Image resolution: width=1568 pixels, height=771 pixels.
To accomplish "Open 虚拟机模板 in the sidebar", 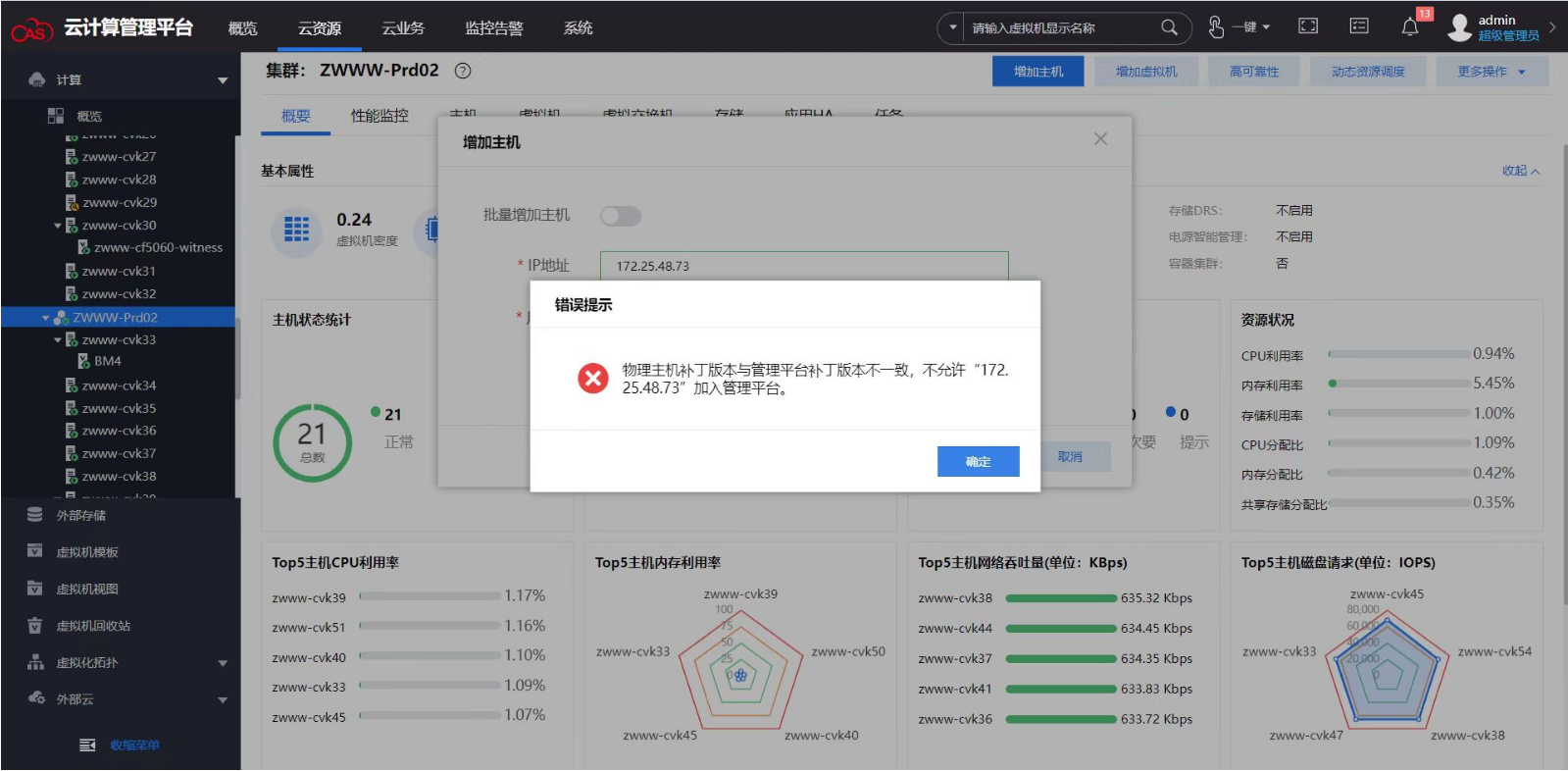I will (87, 552).
